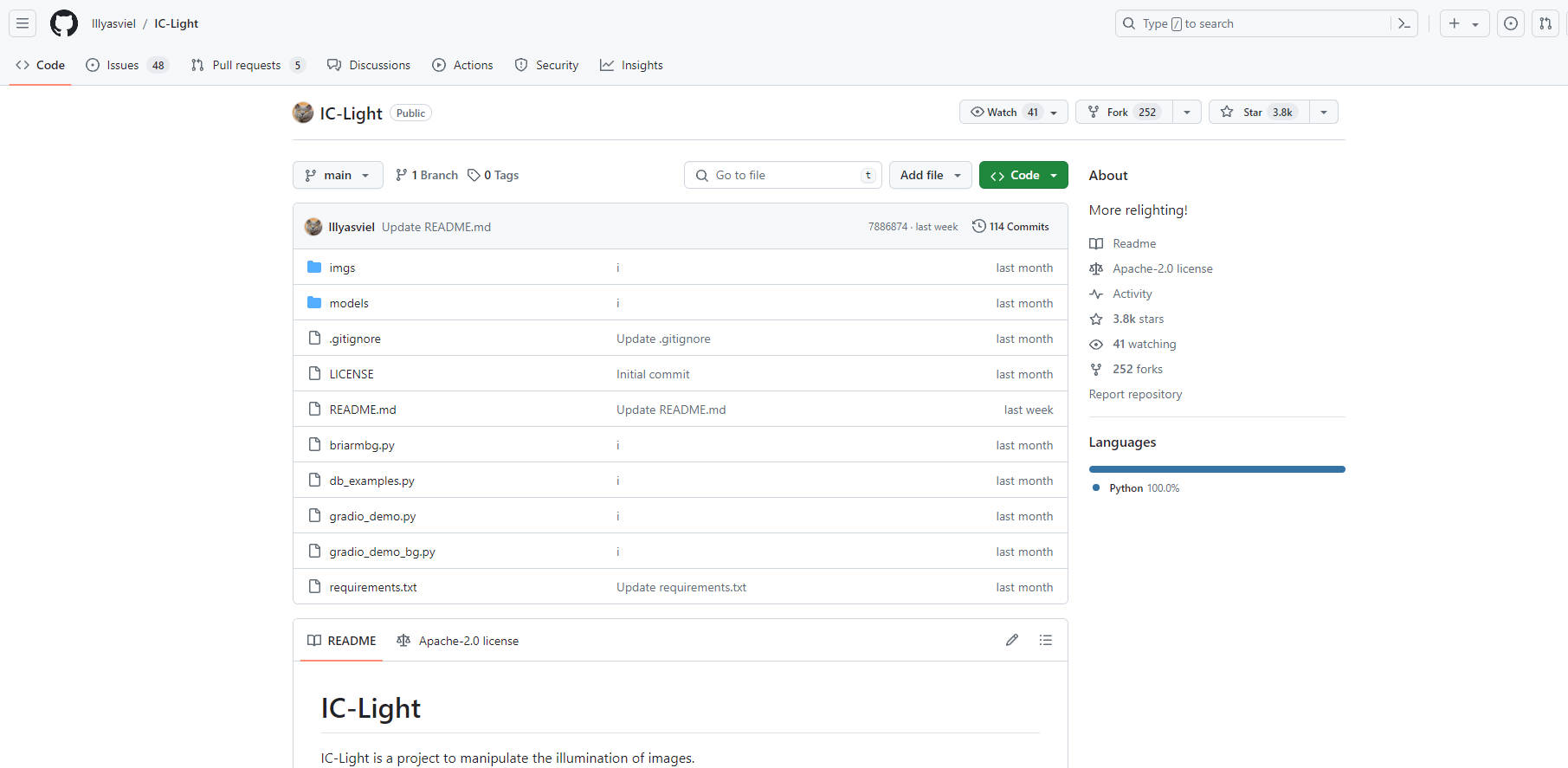This screenshot has width=1568, height=768.
Task: Click the GitHub logo icon
Action: point(63,23)
